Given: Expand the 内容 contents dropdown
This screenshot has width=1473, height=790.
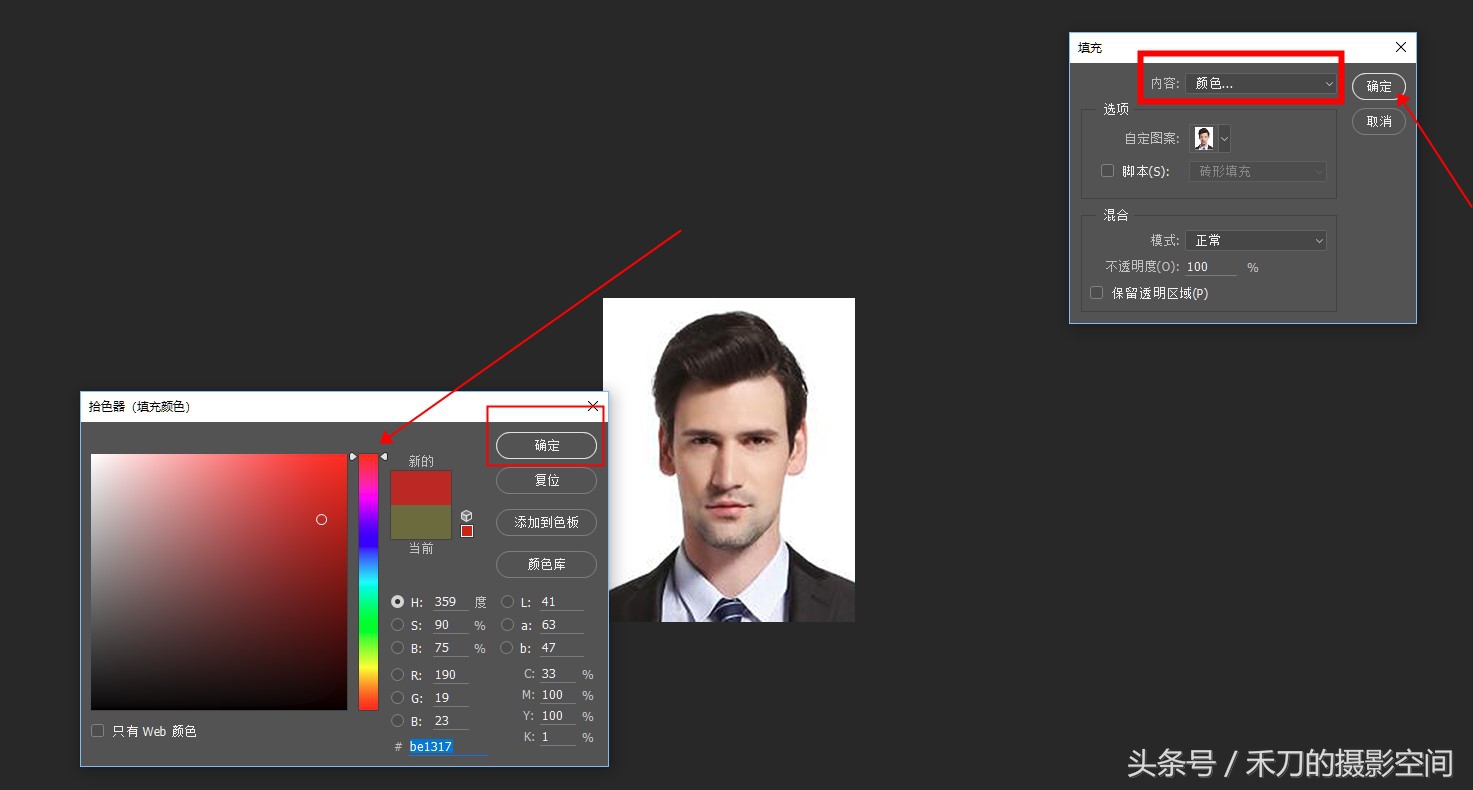Looking at the screenshot, I should [1260, 84].
